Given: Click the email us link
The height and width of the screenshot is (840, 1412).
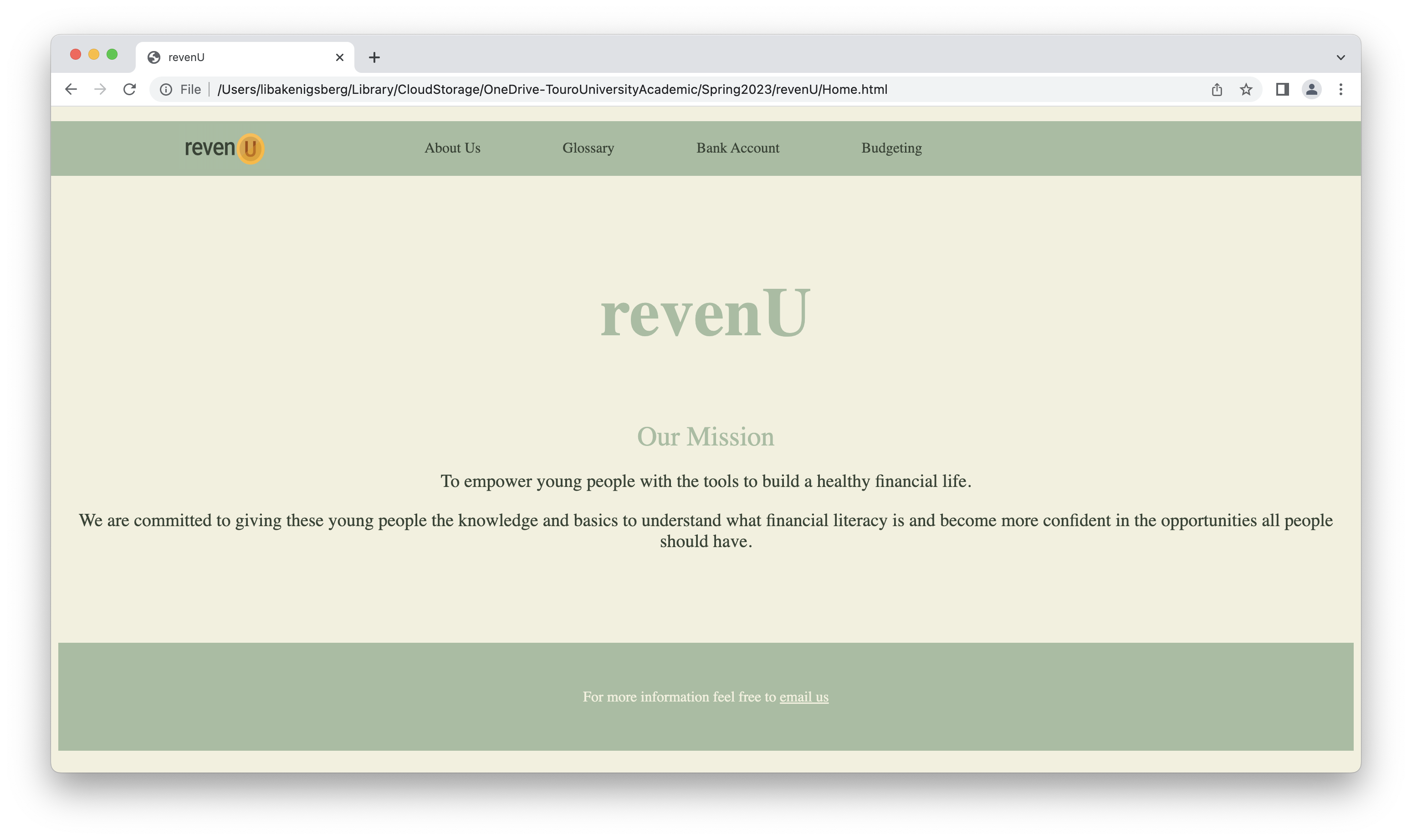Looking at the screenshot, I should [x=803, y=697].
